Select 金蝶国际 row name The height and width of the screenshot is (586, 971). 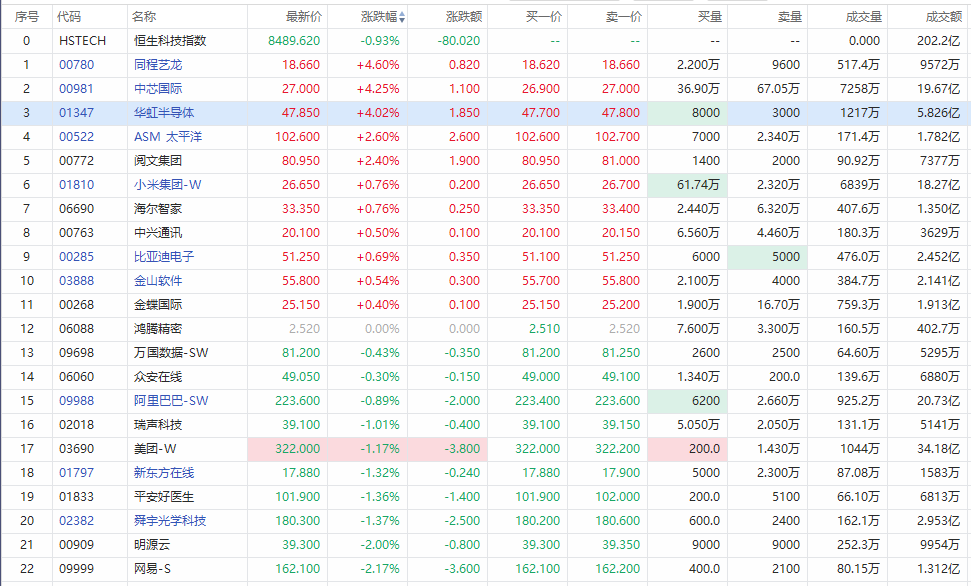[x=158, y=305]
